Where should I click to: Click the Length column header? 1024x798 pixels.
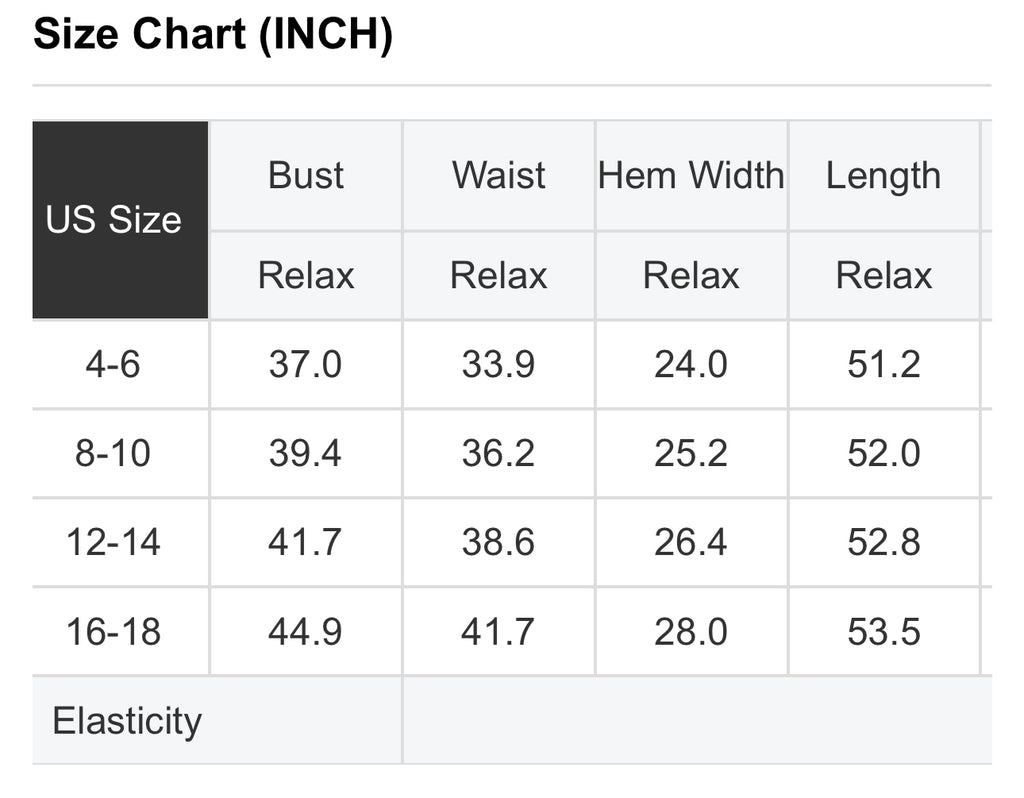883,176
